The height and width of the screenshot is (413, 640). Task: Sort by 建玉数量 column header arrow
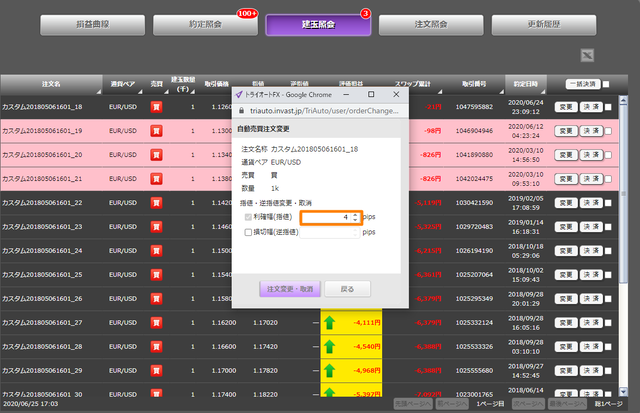click(192, 92)
